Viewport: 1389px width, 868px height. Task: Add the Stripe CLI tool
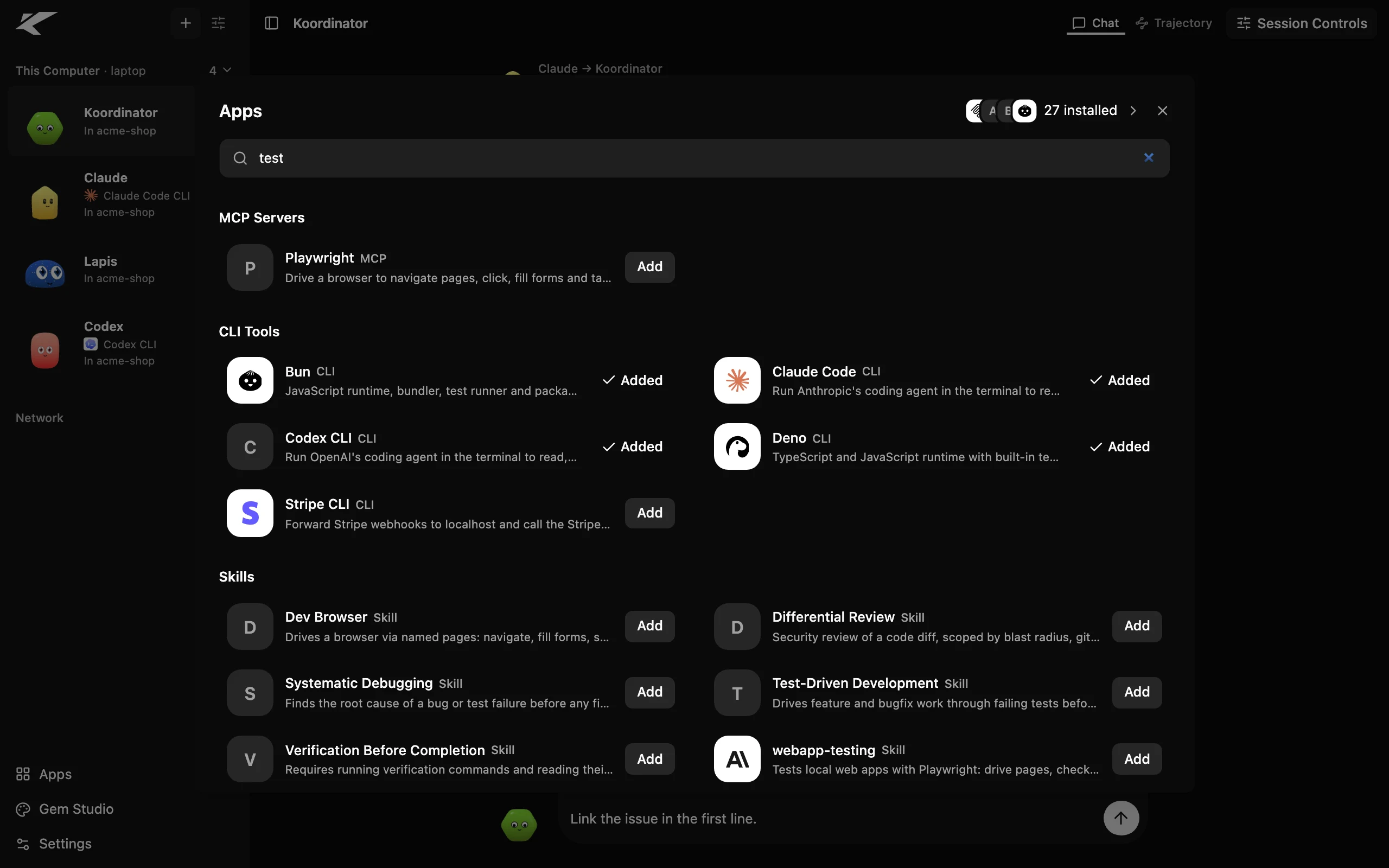pos(649,513)
